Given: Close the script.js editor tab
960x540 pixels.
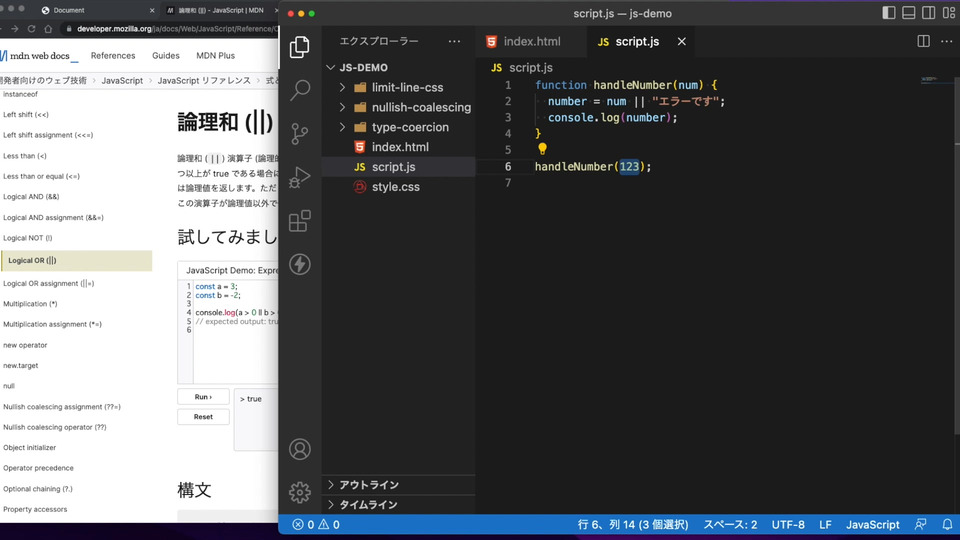Looking at the screenshot, I should [681, 42].
